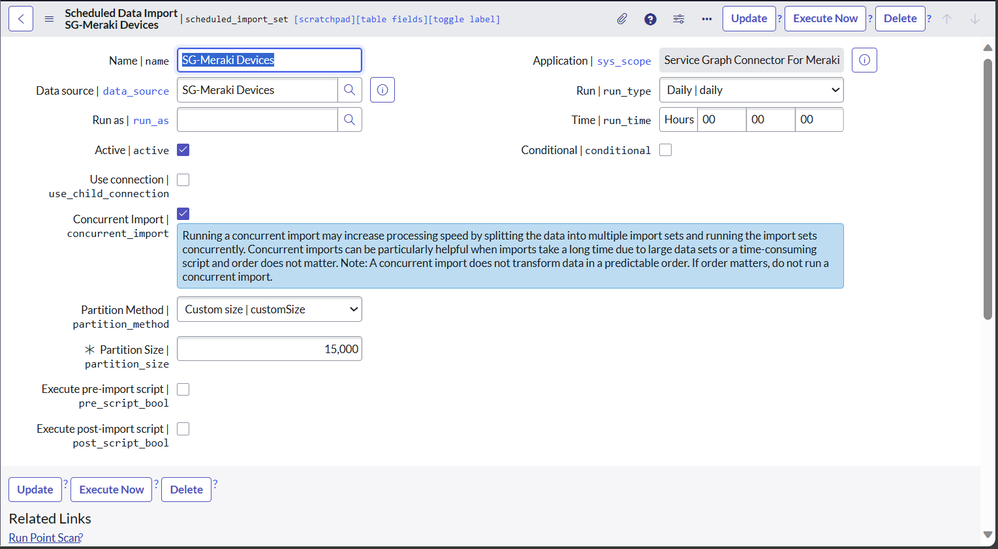The image size is (998, 549).
Task: Show Data source record info icon
Action: [x=382, y=90]
